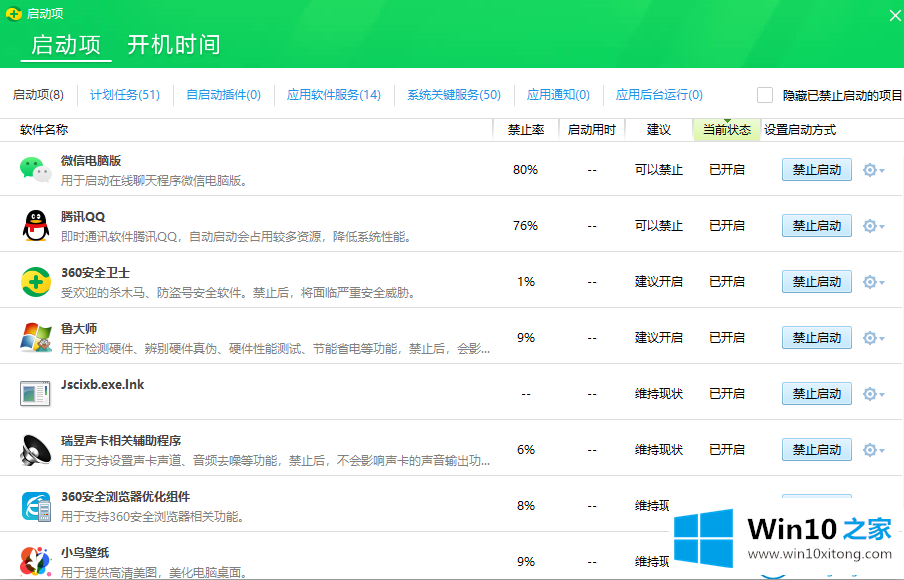Open gear settings for 微信电脑版 row
The image size is (904, 580).
click(x=873, y=170)
